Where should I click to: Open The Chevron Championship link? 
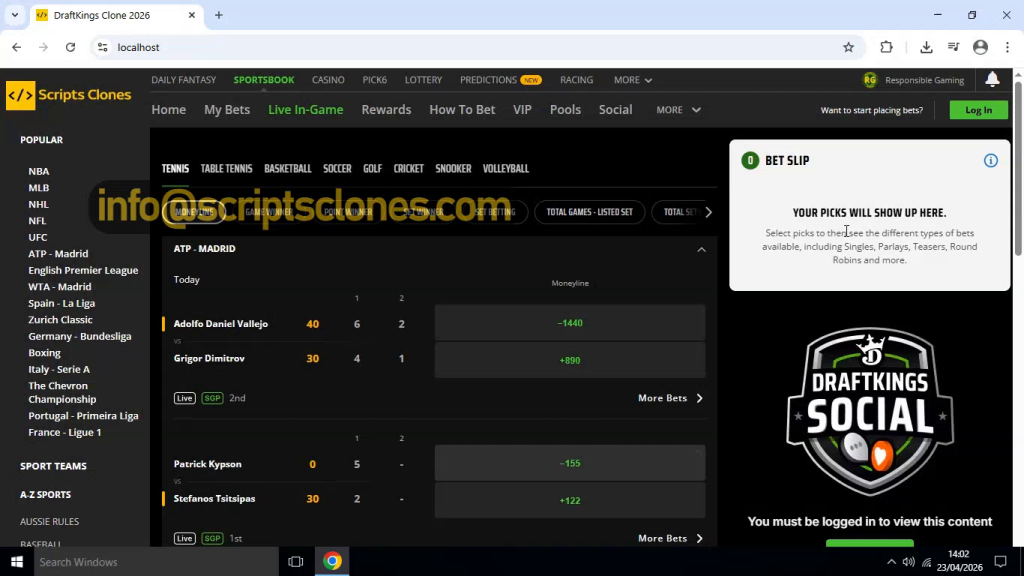pyautogui.click(x=62, y=392)
